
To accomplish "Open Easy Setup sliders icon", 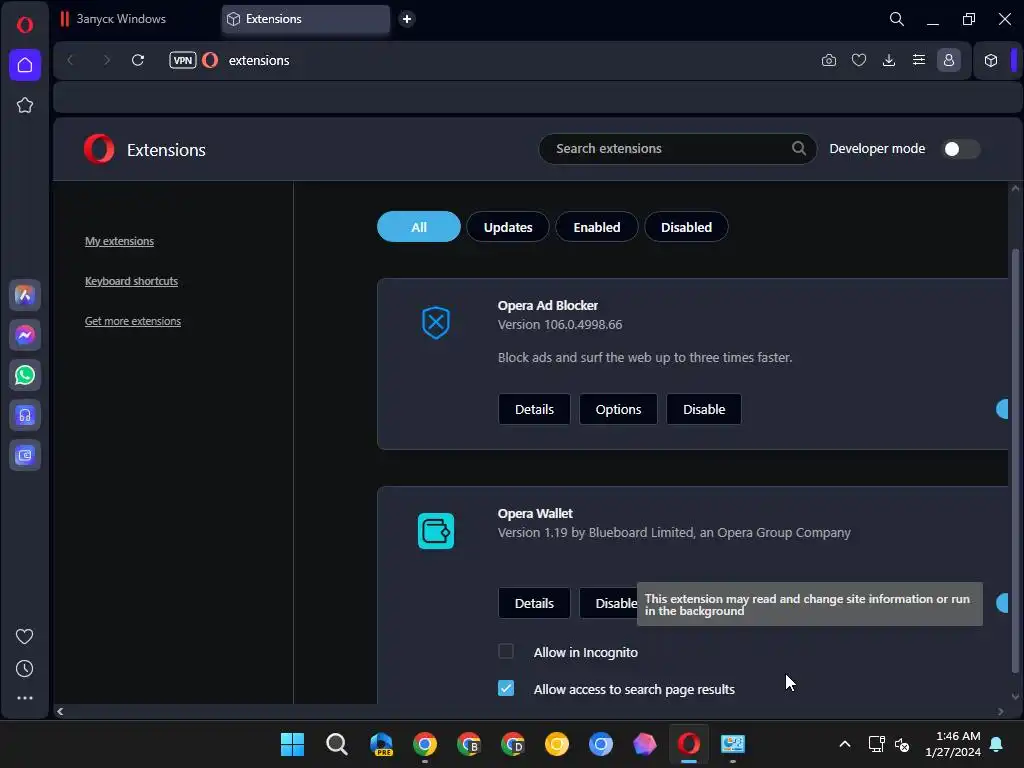I will 919,60.
